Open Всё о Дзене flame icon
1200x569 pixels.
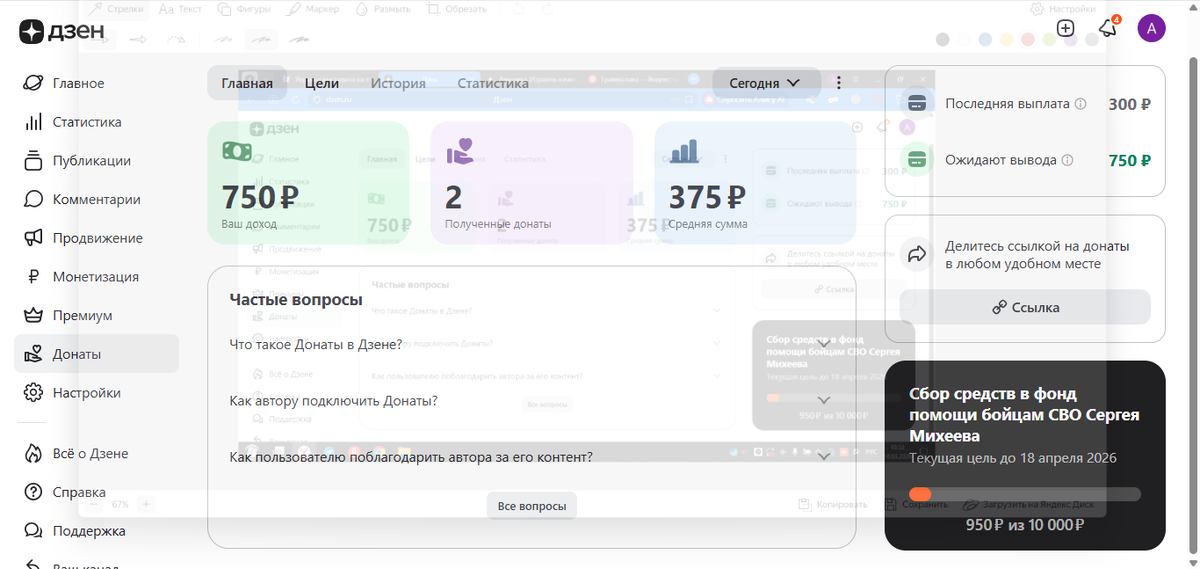(x=33, y=453)
